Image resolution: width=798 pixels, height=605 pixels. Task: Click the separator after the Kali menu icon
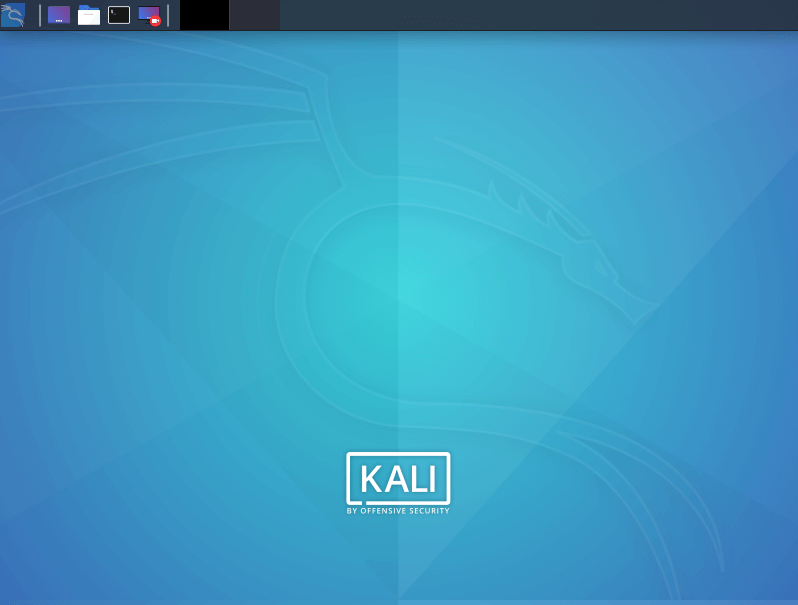pyautogui.click(x=40, y=15)
